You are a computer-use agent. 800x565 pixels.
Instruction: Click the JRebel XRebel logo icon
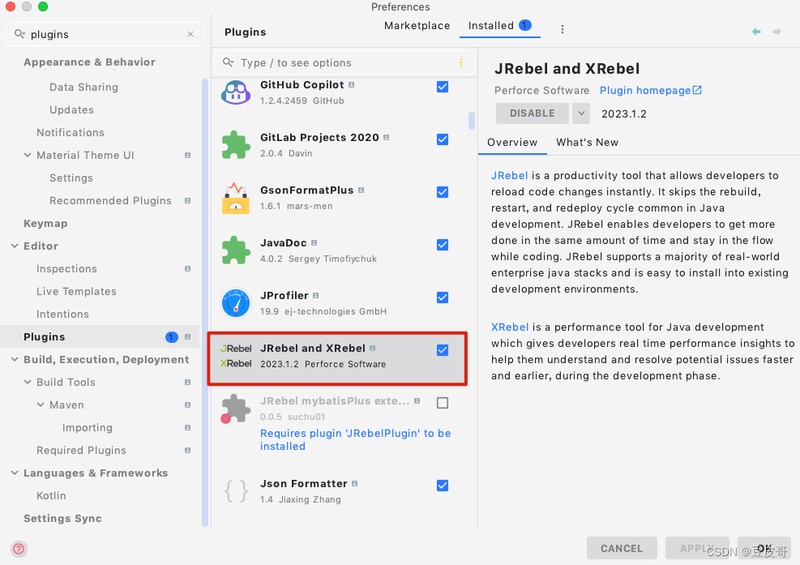click(x=236, y=356)
